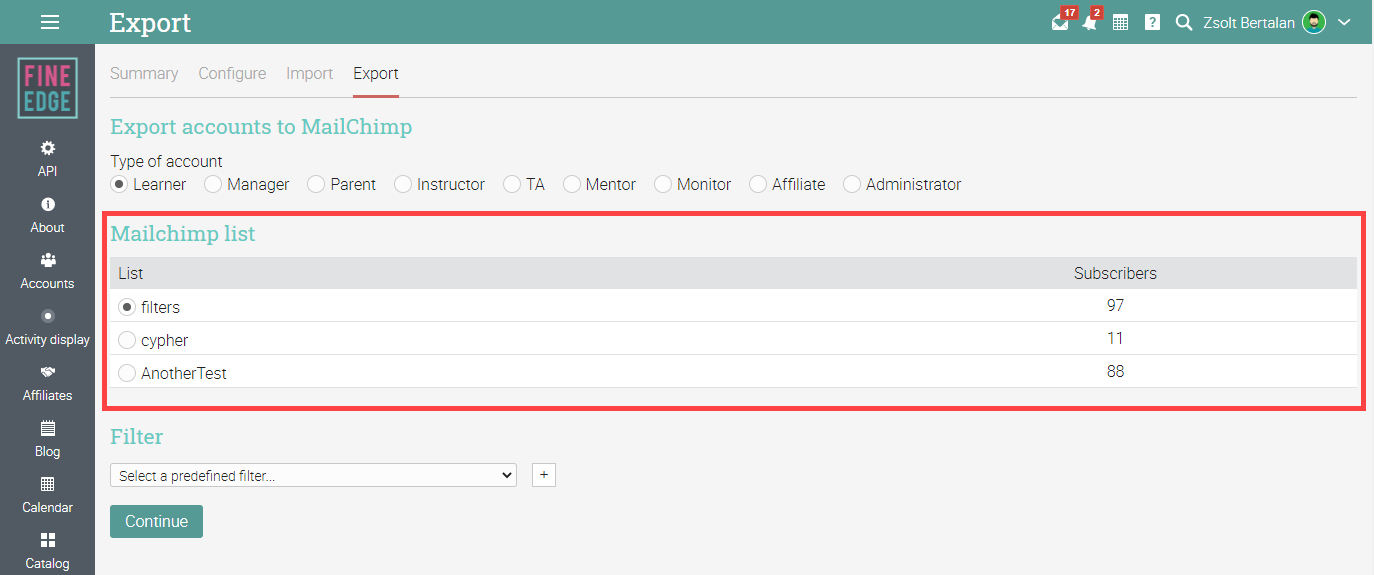Select the Administrator account type
1374x575 pixels.
(852, 184)
